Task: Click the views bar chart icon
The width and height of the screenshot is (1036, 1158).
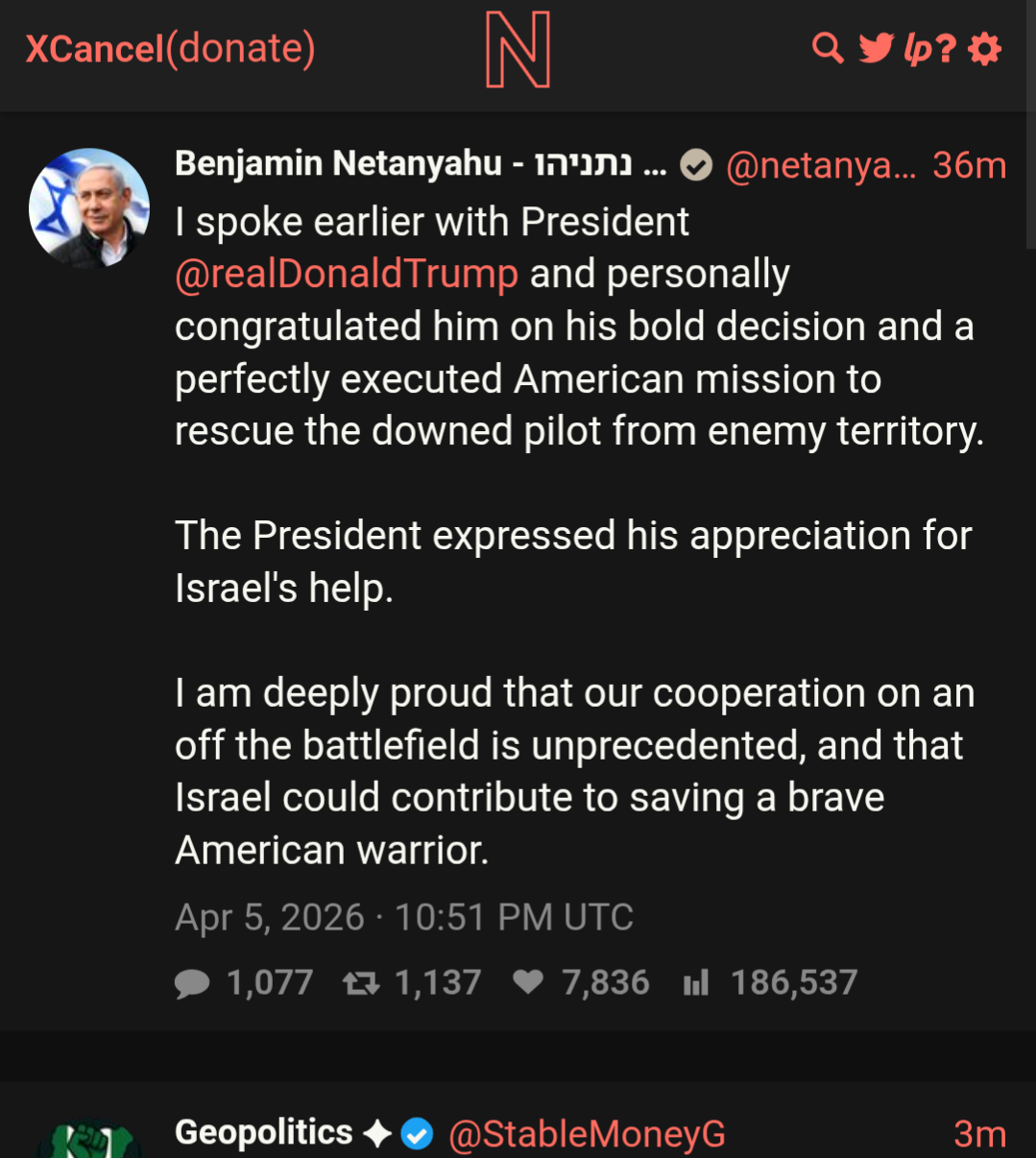Action: [x=696, y=982]
